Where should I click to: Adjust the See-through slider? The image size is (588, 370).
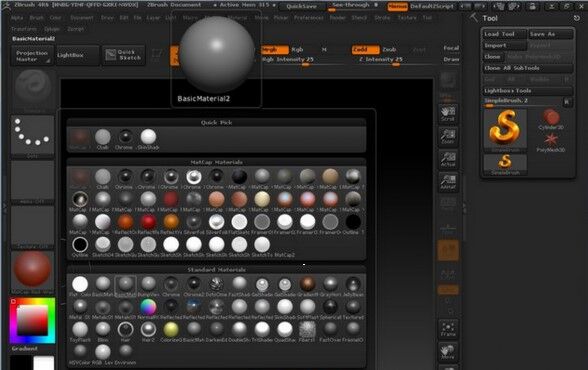(x=351, y=6)
